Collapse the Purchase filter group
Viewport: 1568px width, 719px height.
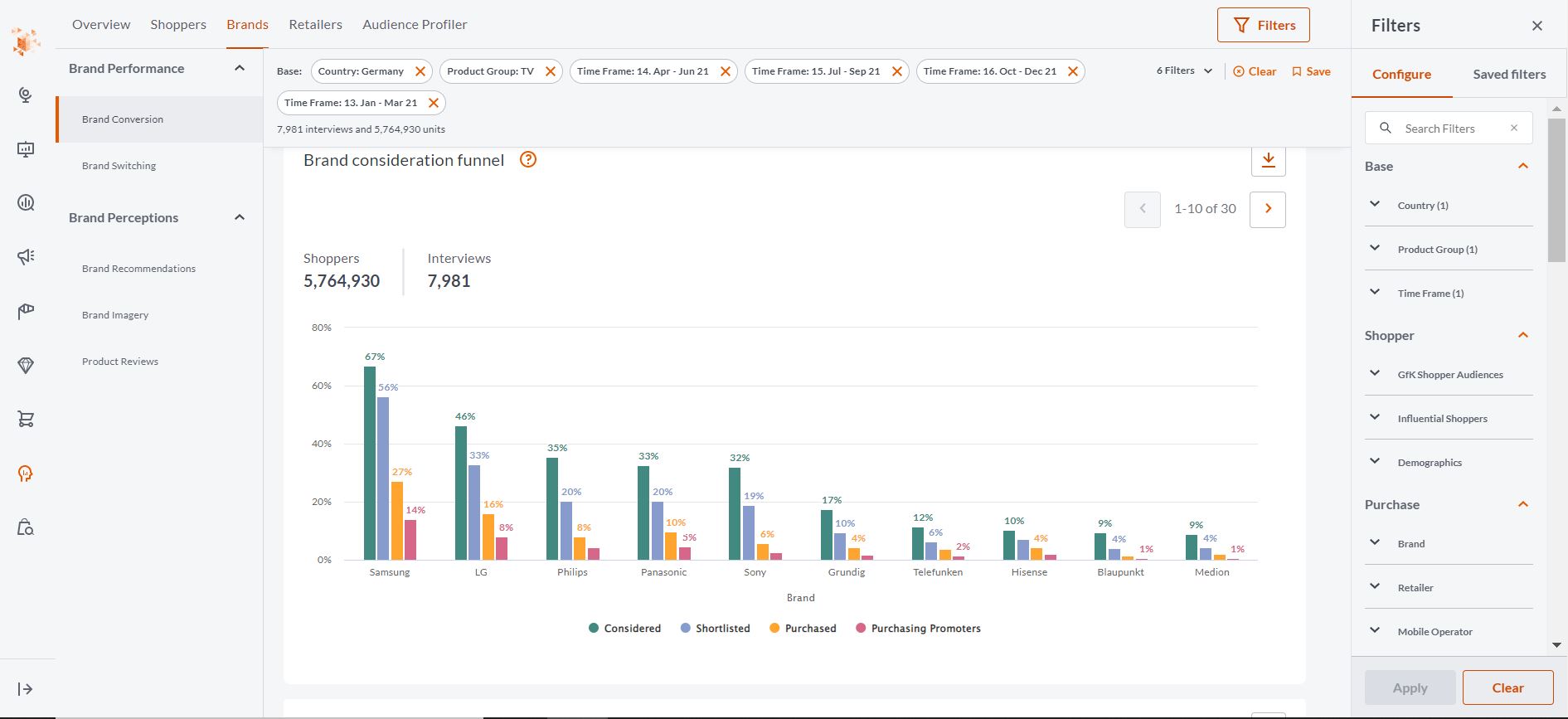pyautogui.click(x=1523, y=504)
